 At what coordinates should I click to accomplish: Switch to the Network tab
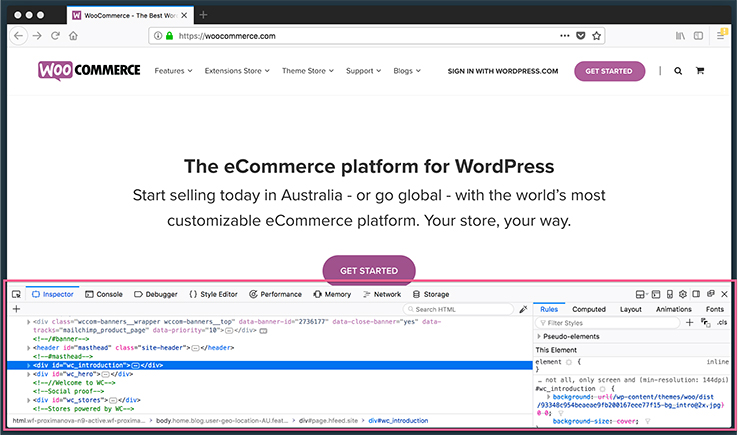click(382, 294)
